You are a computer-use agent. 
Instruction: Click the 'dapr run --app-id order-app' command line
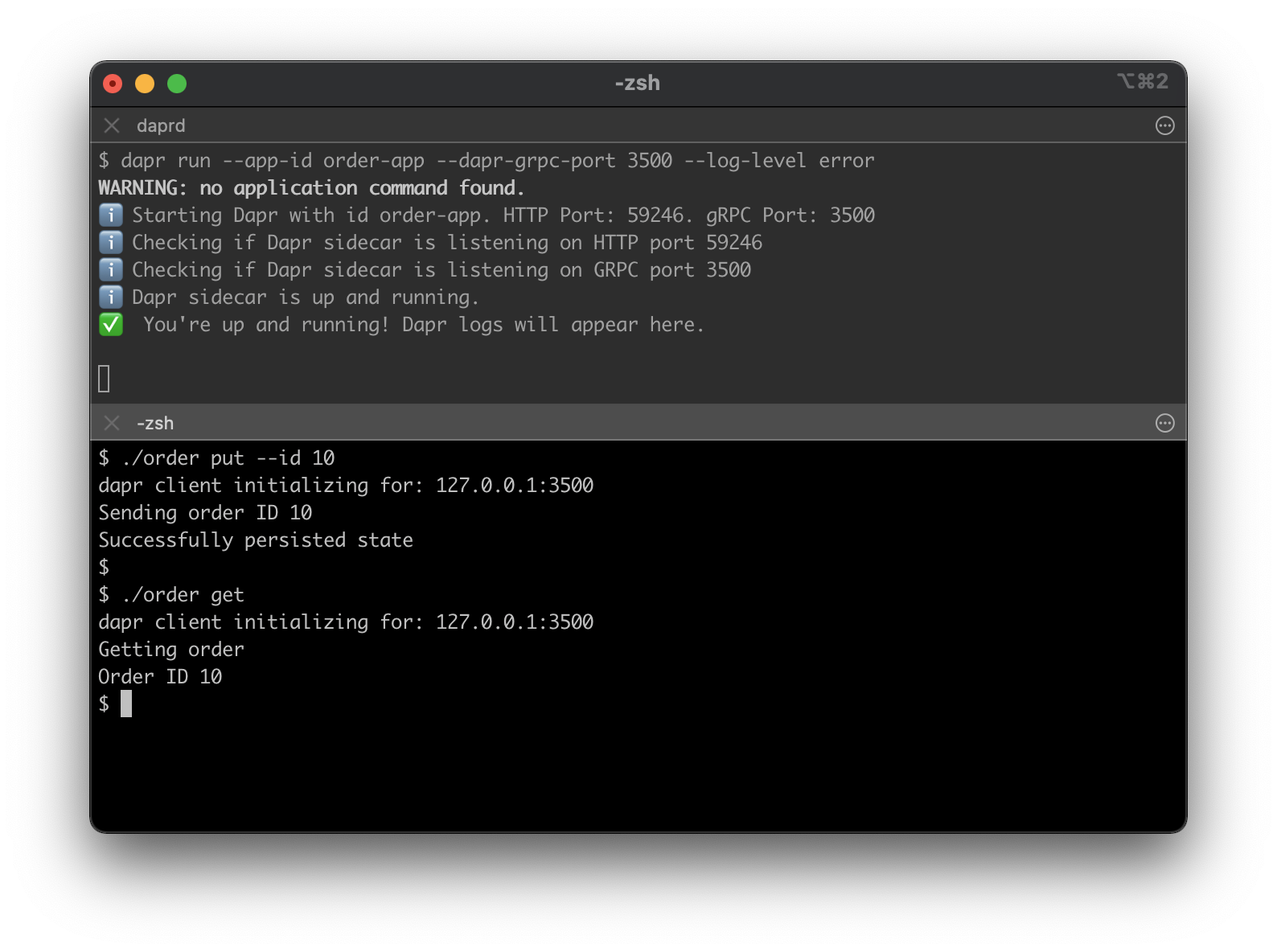[x=487, y=161]
